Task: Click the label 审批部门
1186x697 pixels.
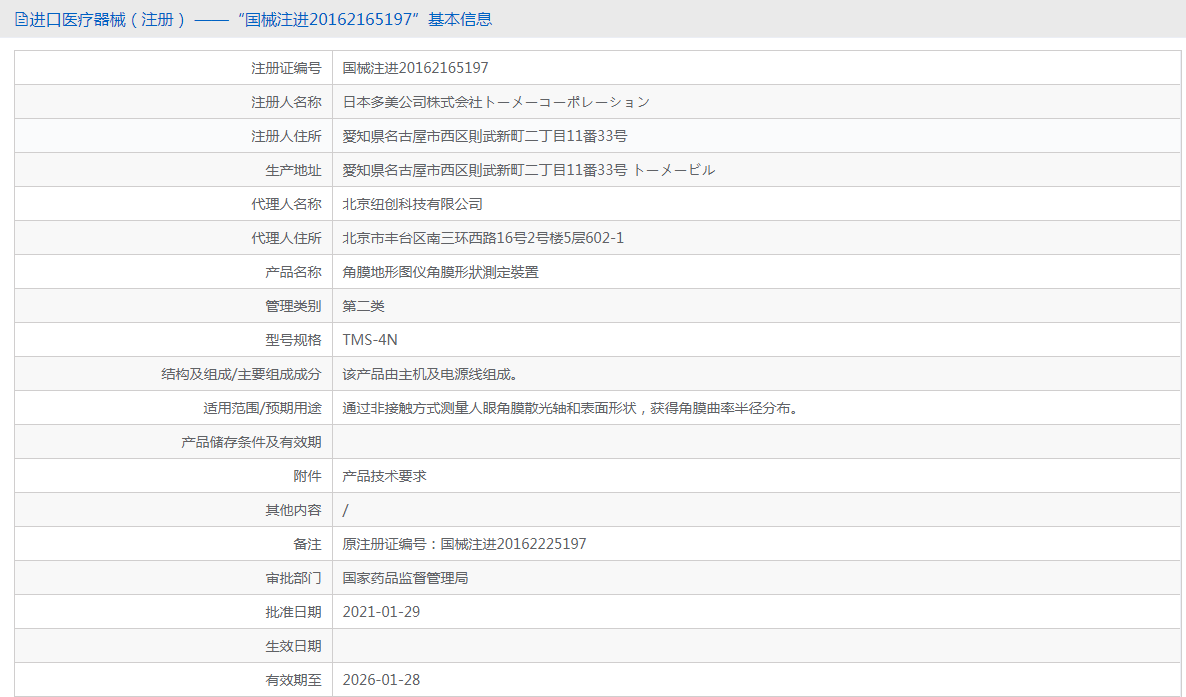Action: tap(293, 579)
